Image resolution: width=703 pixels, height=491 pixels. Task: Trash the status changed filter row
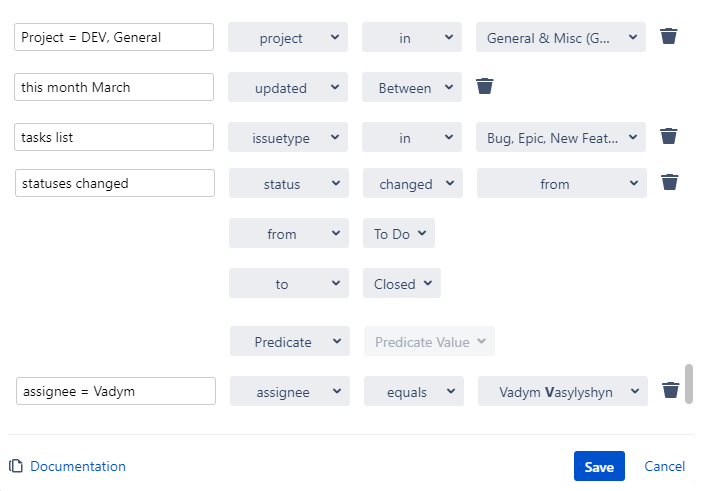coord(670,183)
